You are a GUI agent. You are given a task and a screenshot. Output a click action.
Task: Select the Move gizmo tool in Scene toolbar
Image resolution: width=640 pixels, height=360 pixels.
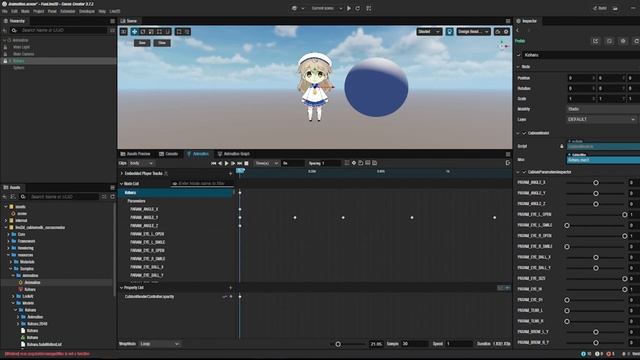(x=134, y=31)
